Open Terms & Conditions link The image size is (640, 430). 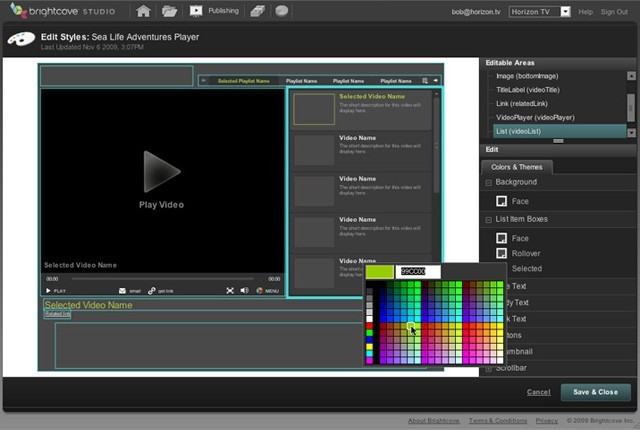click(498, 421)
